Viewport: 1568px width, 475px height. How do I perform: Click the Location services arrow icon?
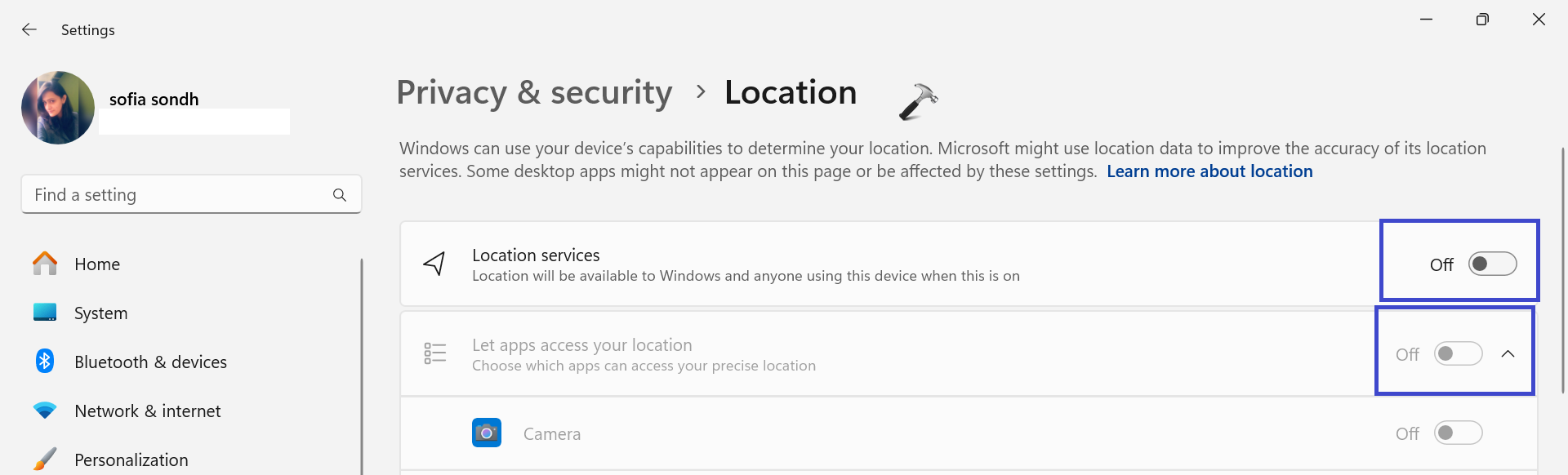coord(434,264)
